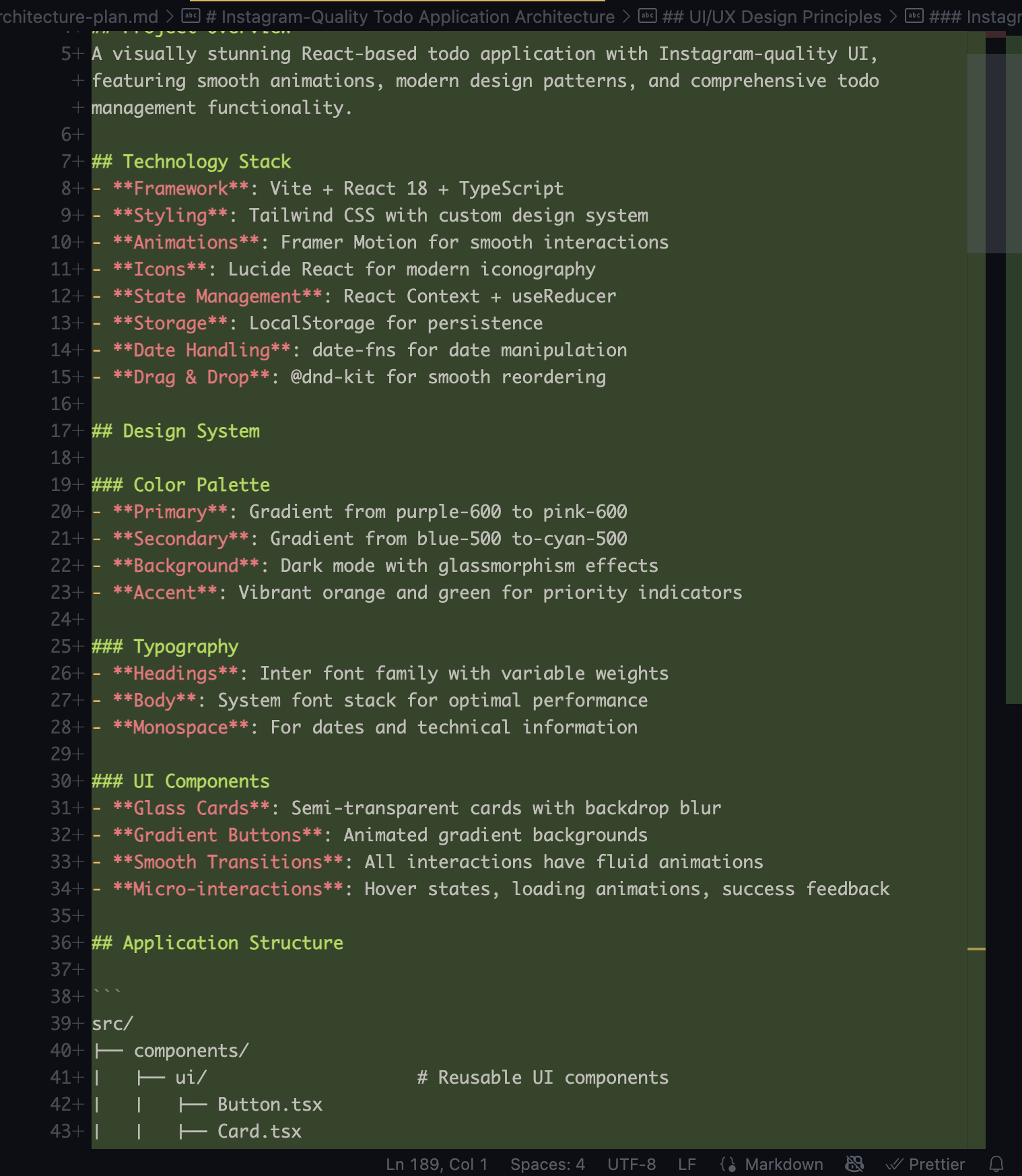This screenshot has width=1022, height=1176.
Task: Select the architecture-plan.md breadcrumb item
Action: [79, 16]
